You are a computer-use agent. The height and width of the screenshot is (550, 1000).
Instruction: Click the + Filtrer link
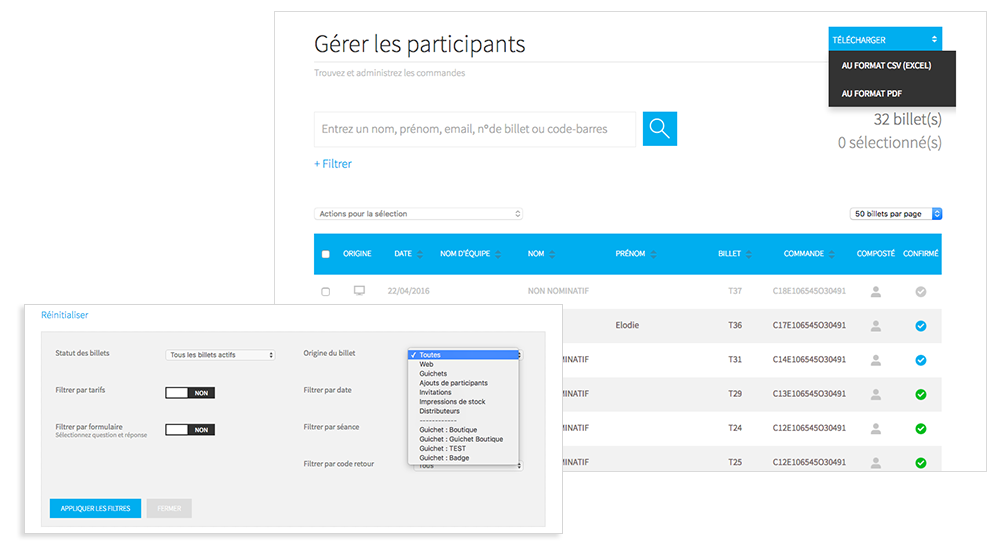pos(333,164)
